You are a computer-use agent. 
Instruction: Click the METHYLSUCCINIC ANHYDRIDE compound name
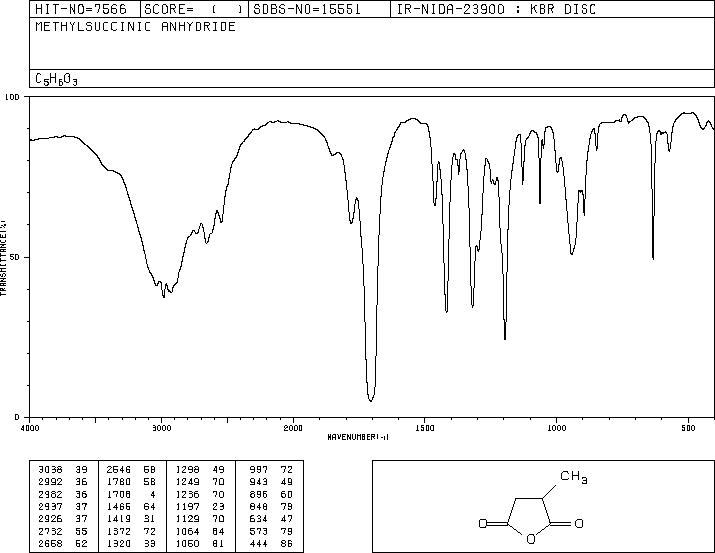click(x=135, y=26)
